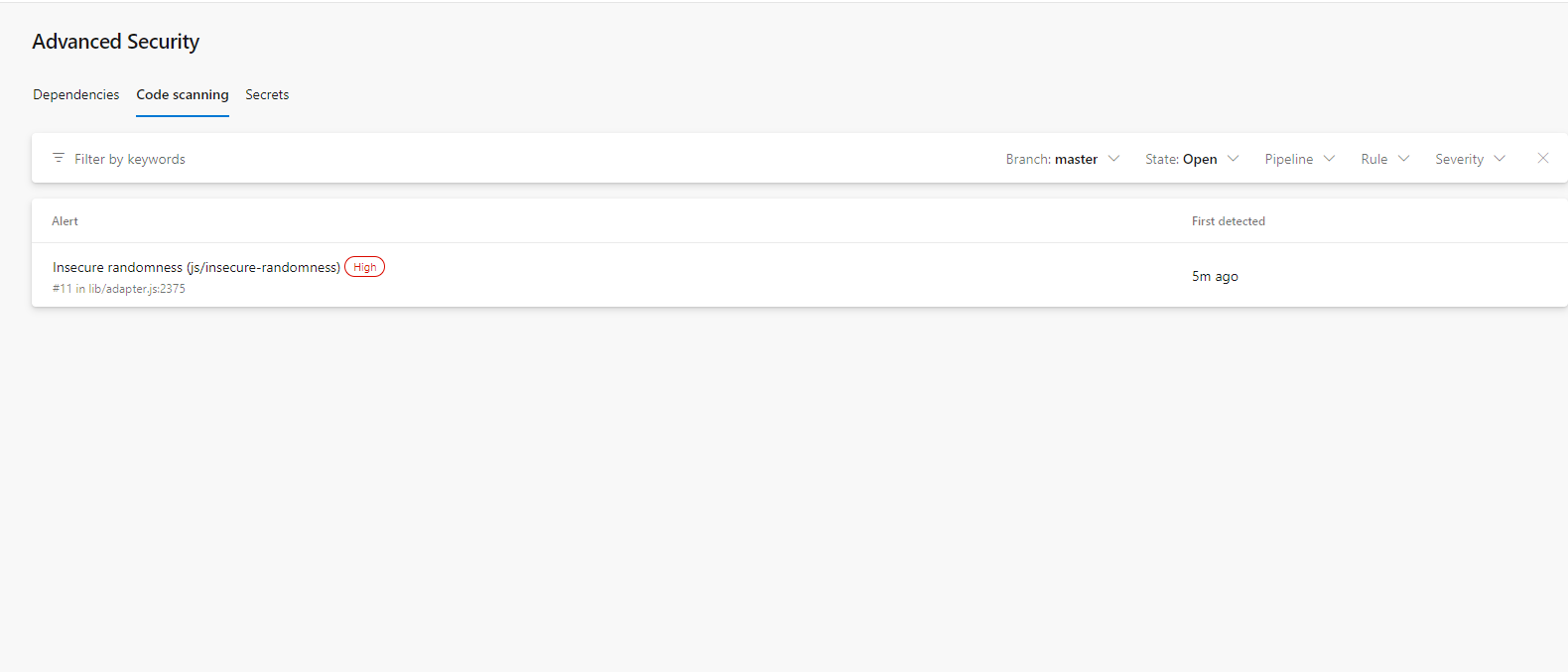The height and width of the screenshot is (672, 1568).
Task: Open the Pipeline filter by its label
Action: [1288, 159]
